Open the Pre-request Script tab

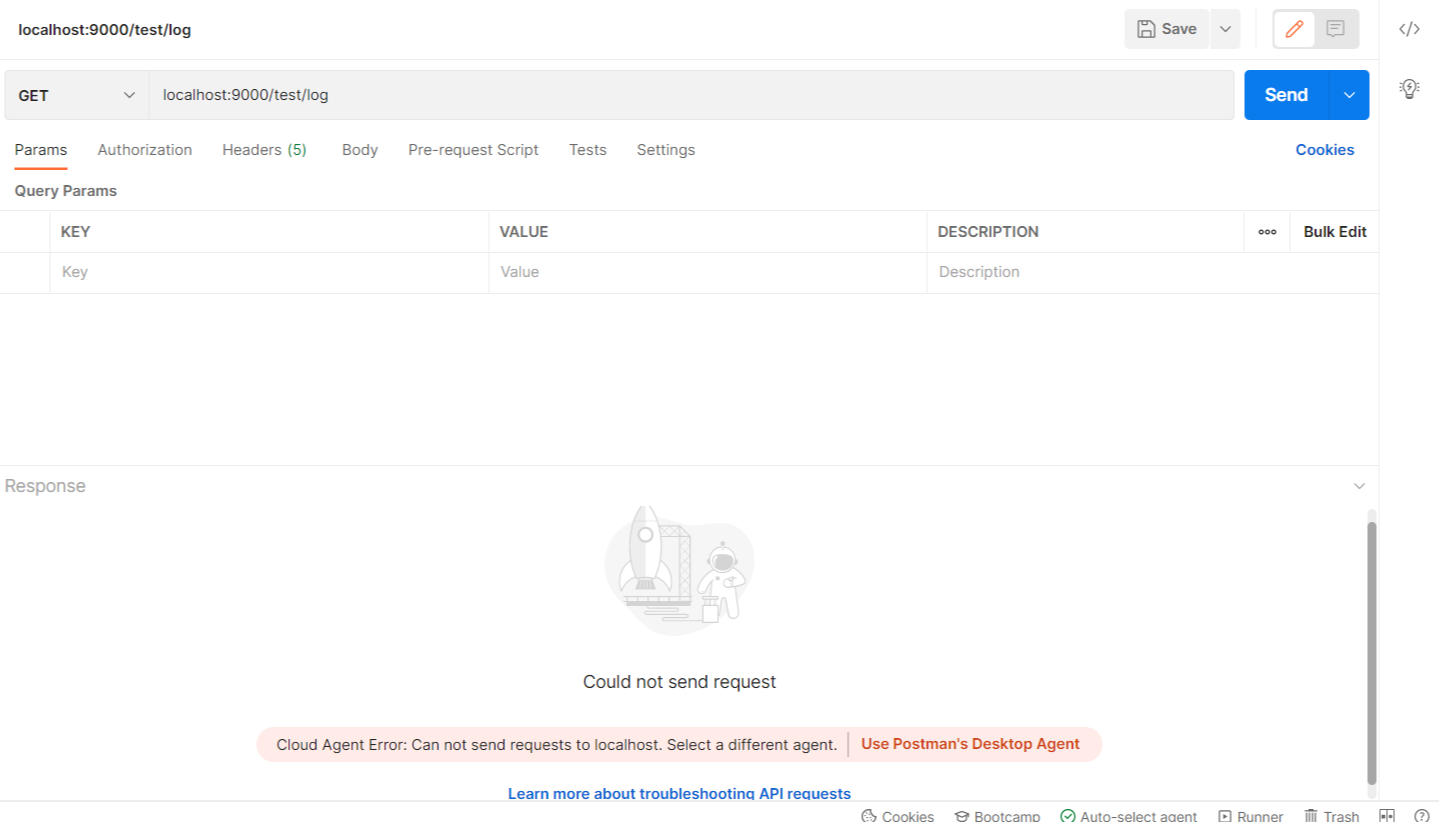pyautogui.click(x=473, y=150)
